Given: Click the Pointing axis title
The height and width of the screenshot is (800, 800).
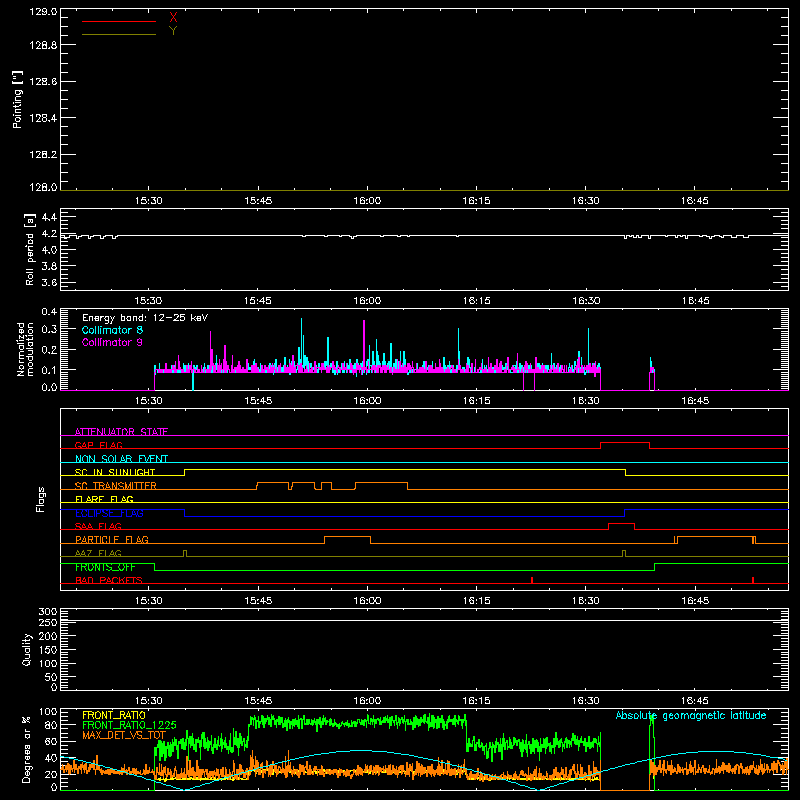Looking at the screenshot, I should coord(17,99).
